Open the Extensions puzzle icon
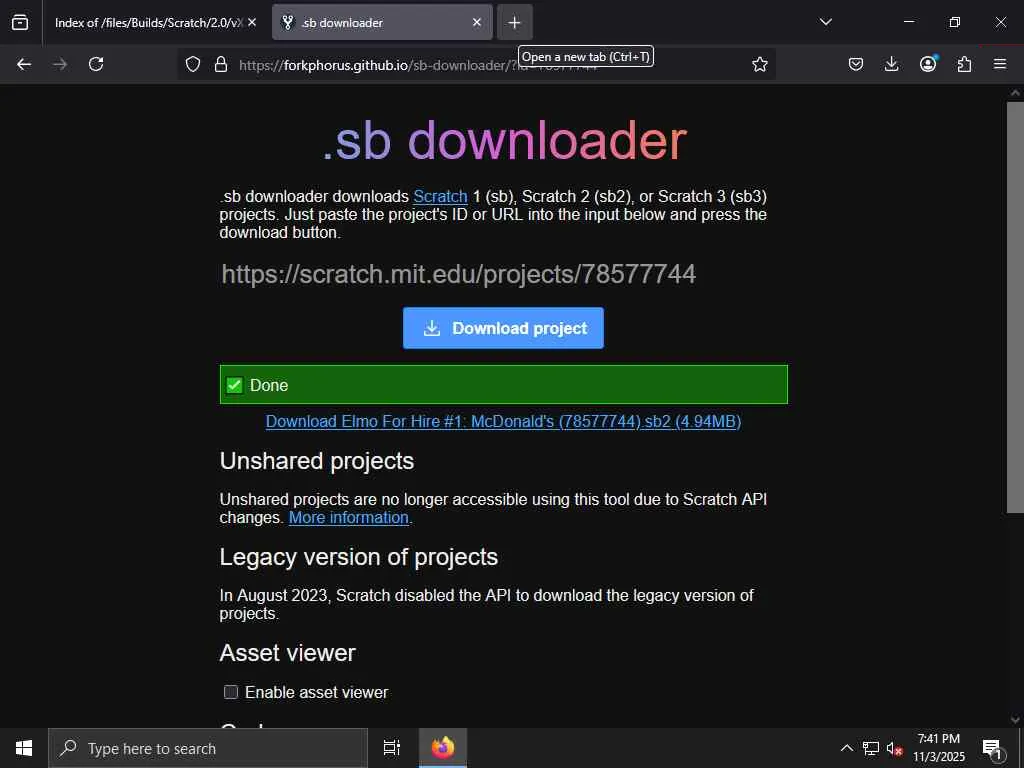The image size is (1024, 768). click(x=964, y=64)
